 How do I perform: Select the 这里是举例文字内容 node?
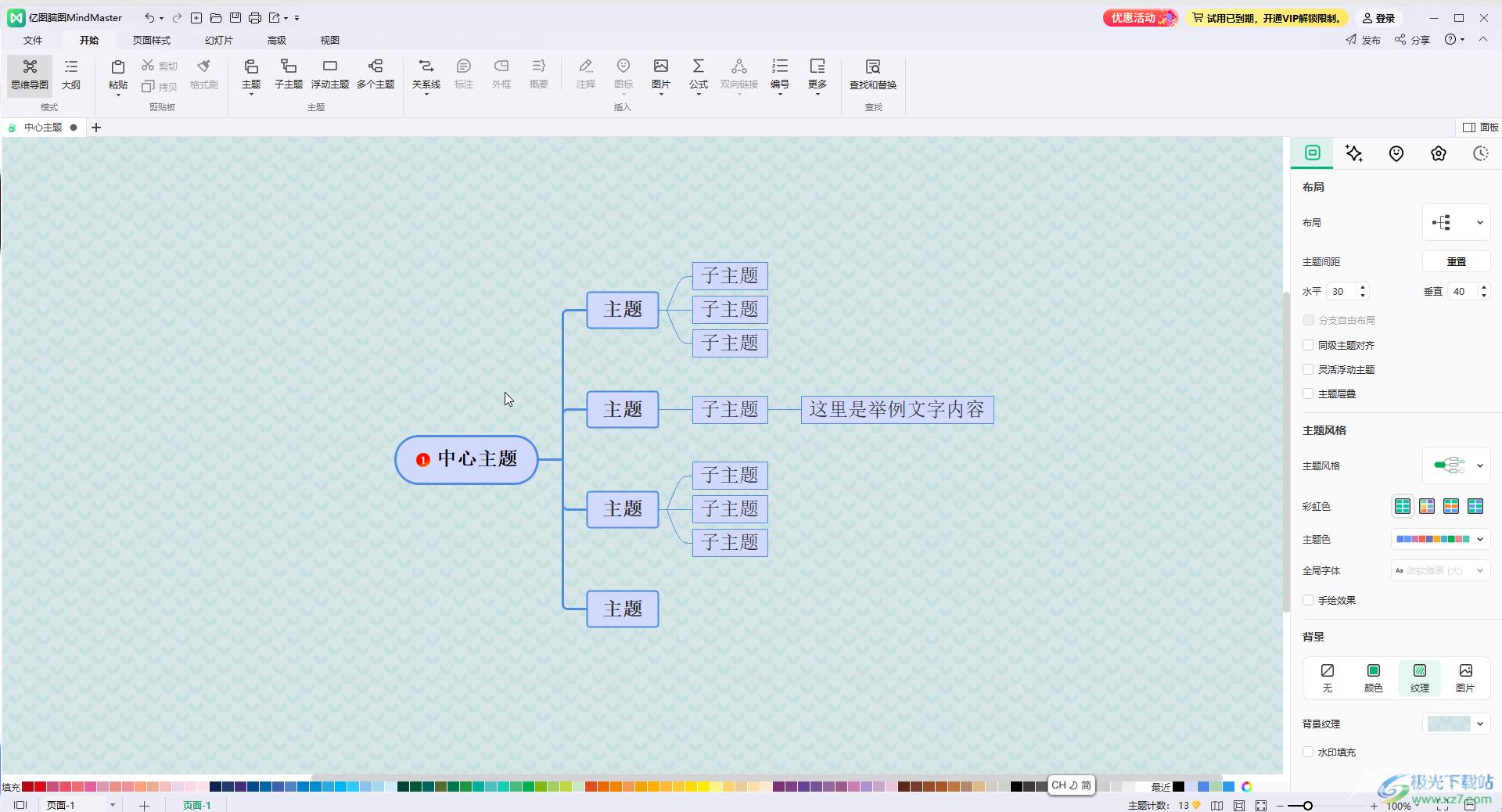[897, 410]
